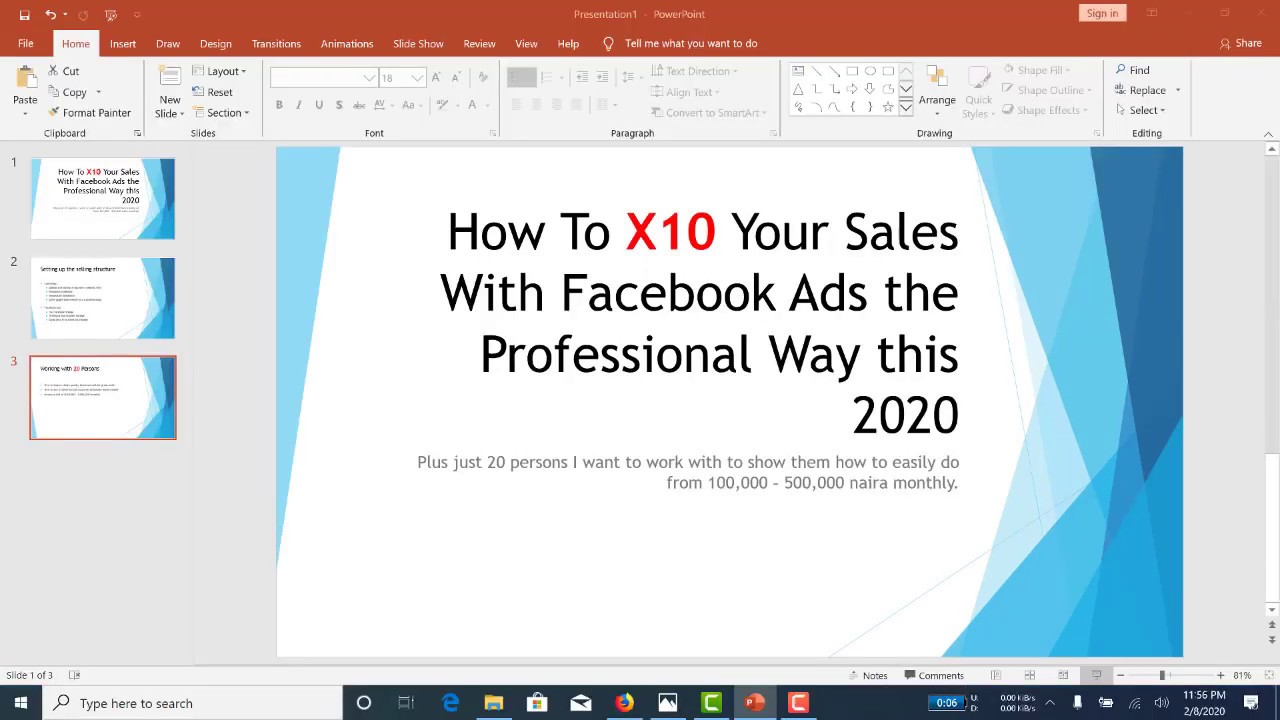Click the zoom in plus button
The height and width of the screenshot is (720, 1280).
coord(1220,676)
